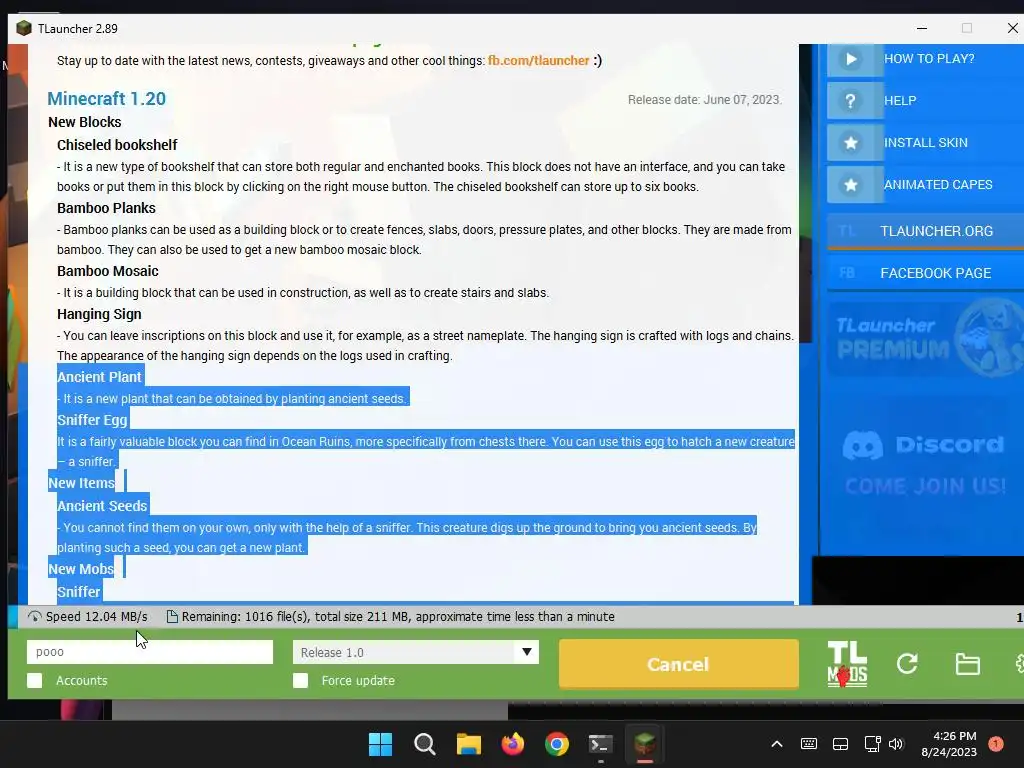
Task: Follow the fb.com/tlauncher link
Action: click(x=538, y=61)
